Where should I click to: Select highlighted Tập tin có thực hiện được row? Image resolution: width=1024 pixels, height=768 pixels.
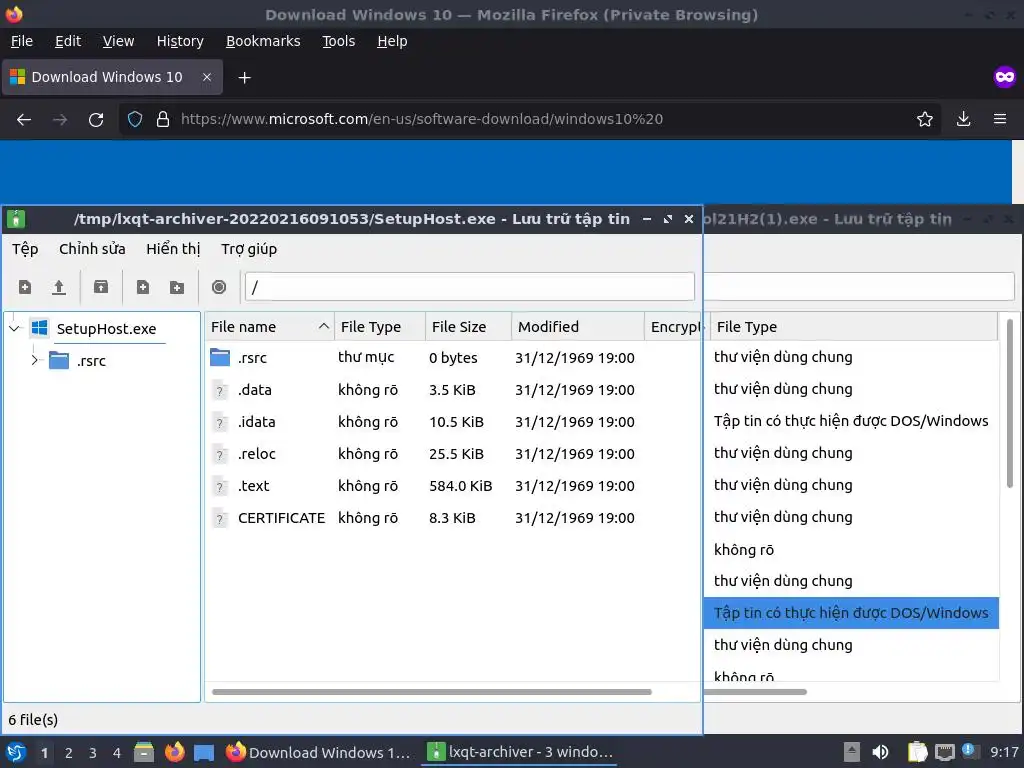[x=851, y=613]
